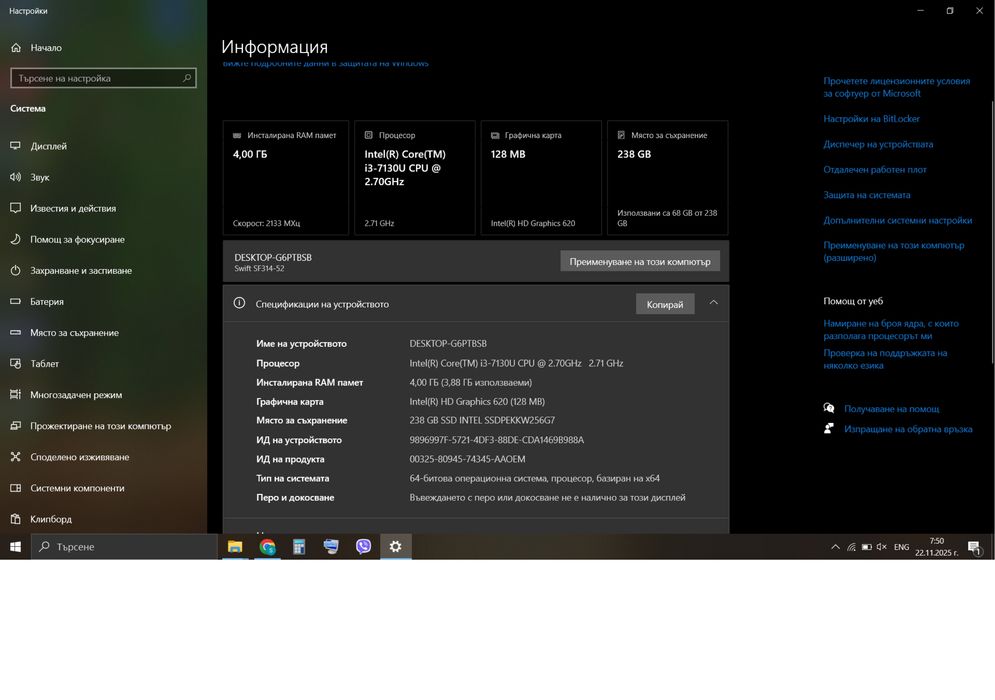Click the Процесор info card
The image size is (995, 700).
coord(414,178)
